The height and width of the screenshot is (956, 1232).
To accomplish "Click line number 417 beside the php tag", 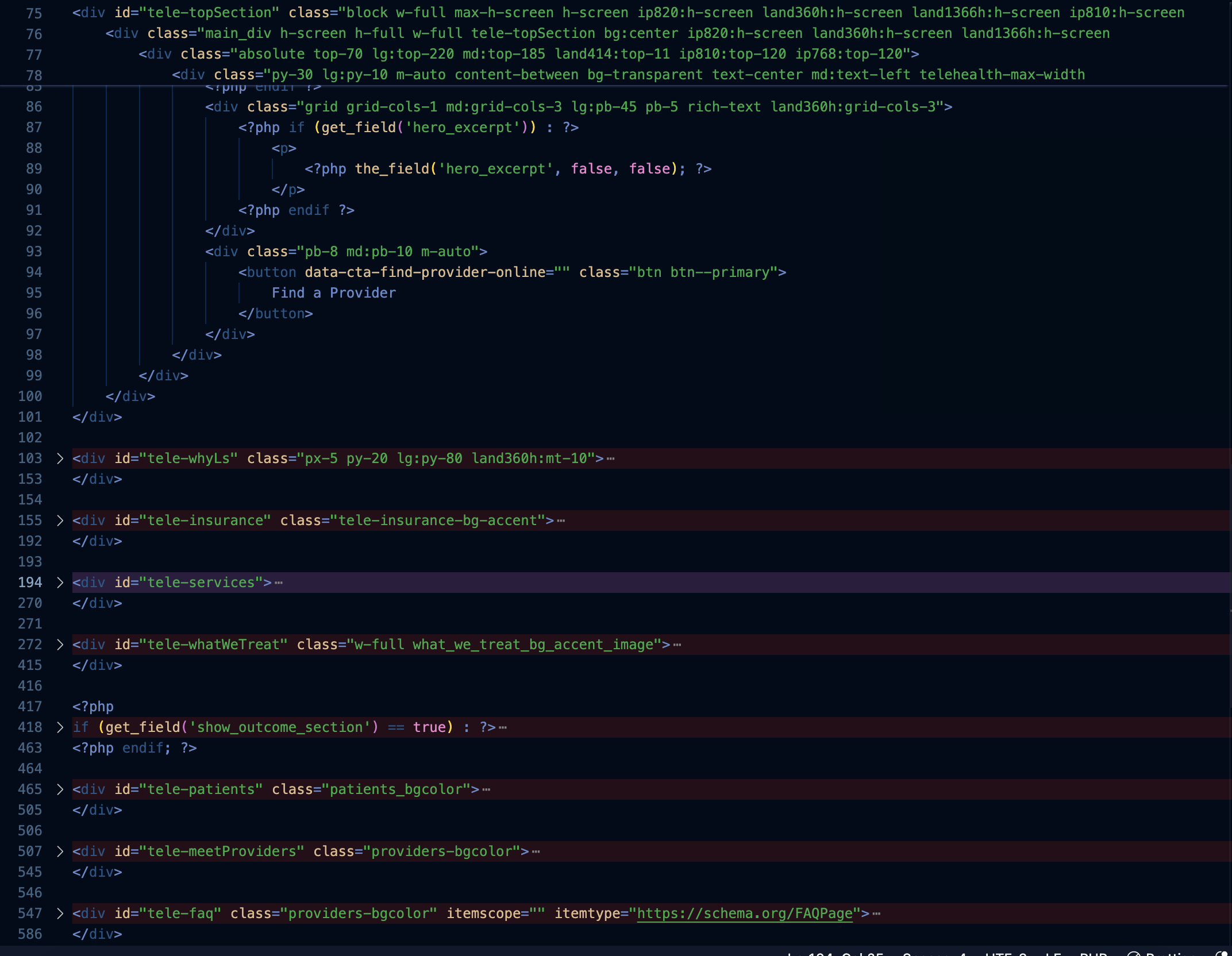I will pos(30,707).
